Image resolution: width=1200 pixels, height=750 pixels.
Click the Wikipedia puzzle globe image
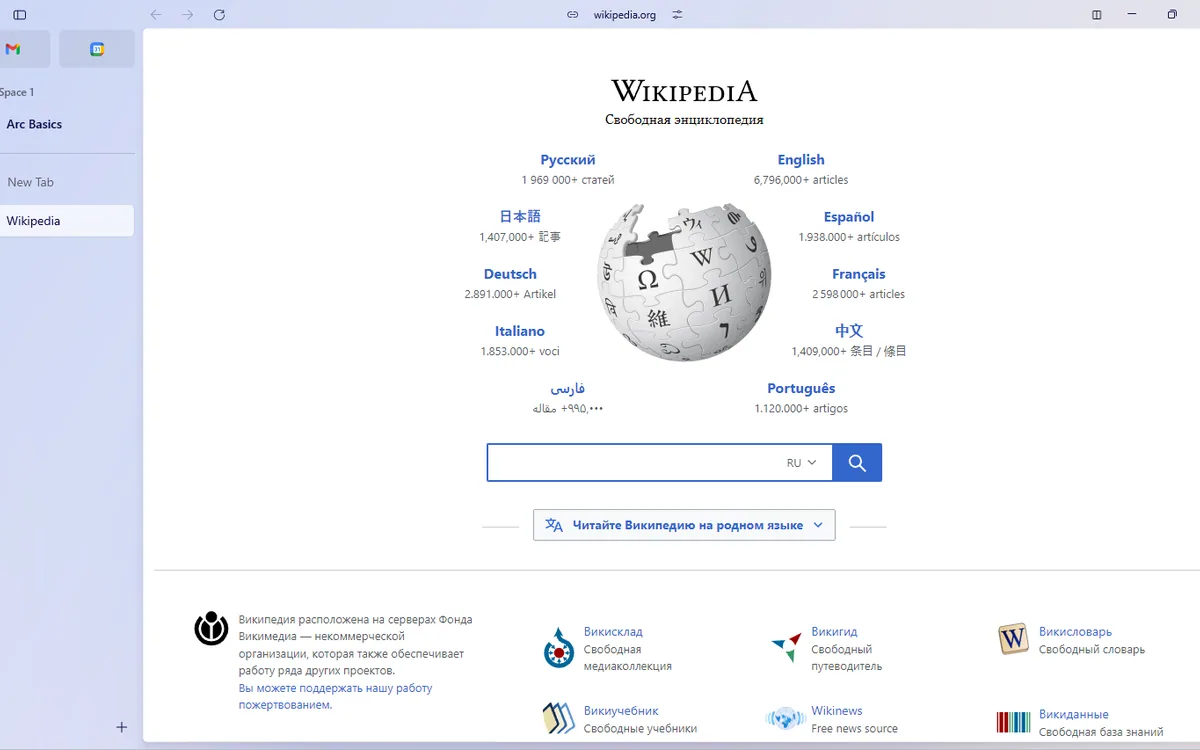[684, 282]
